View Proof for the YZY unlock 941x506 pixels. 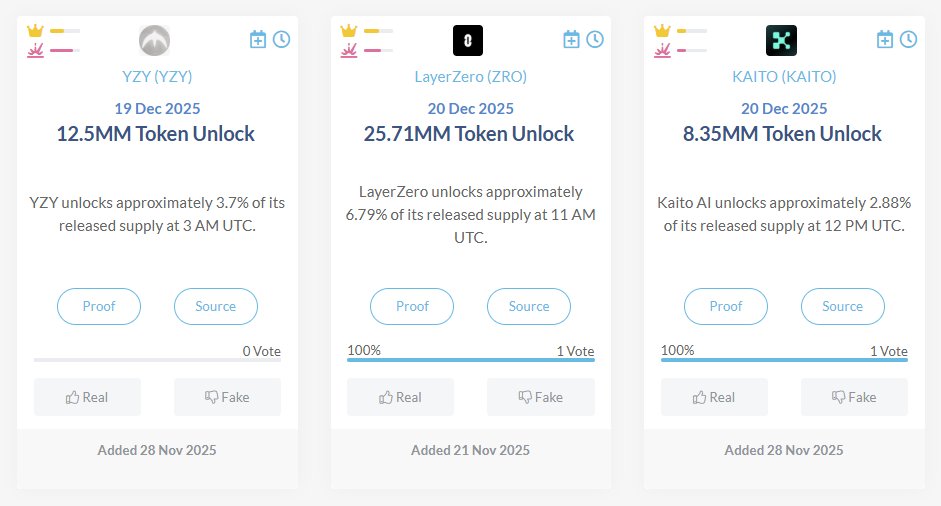pyautogui.click(x=99, y=306)
